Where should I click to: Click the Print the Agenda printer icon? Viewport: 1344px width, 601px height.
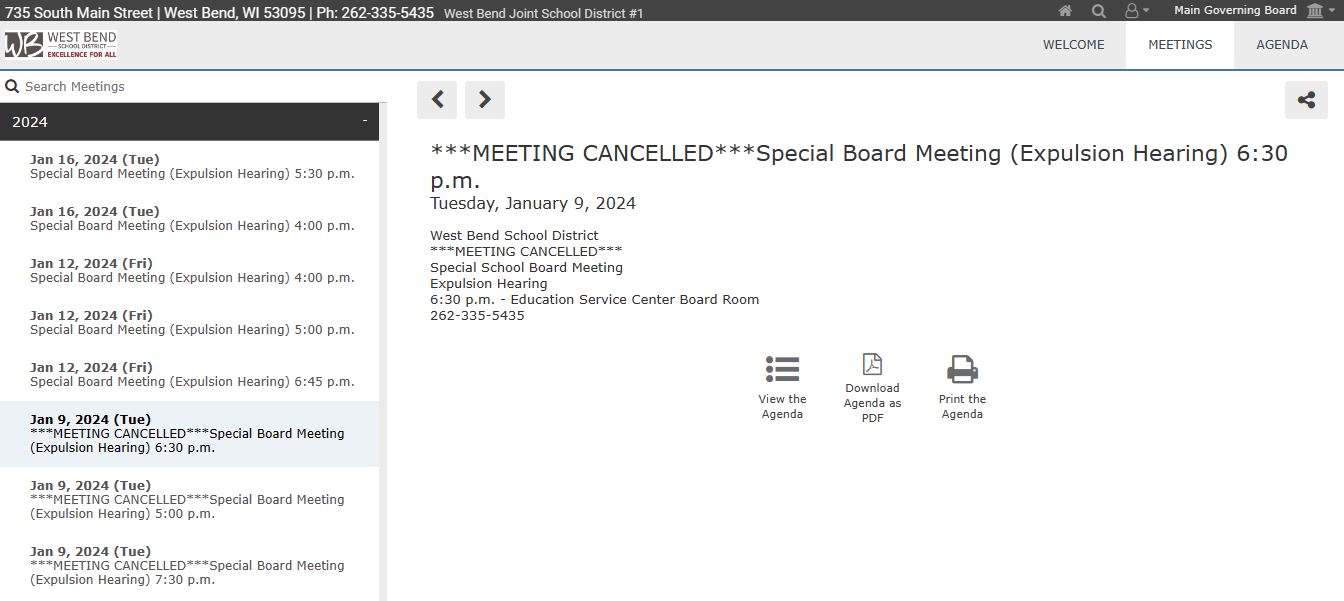pos(962,369)
